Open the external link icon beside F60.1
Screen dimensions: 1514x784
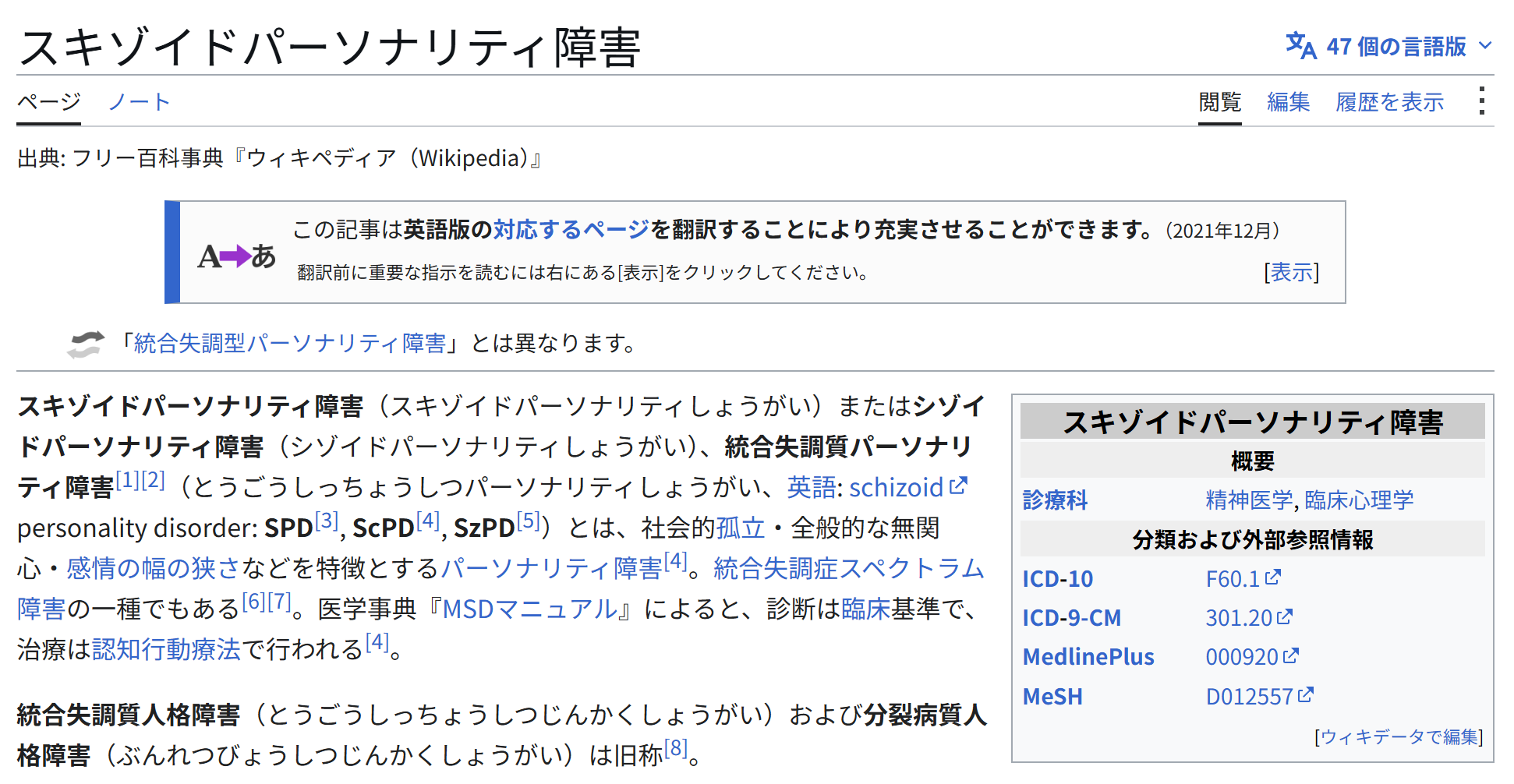pos(1272,577)
